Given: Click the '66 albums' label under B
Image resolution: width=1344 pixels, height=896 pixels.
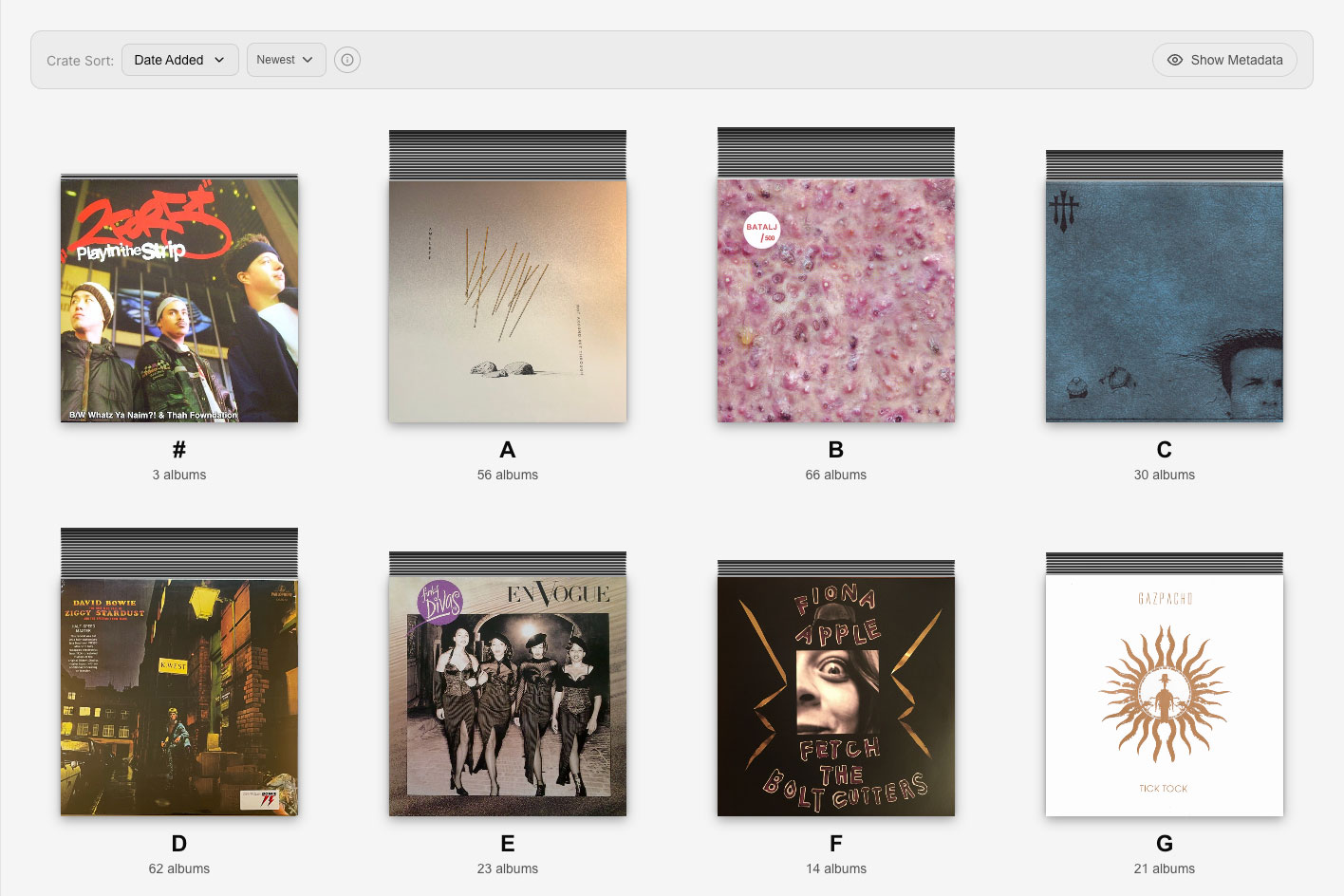Looking at the screenshot, I should (836, 475).
